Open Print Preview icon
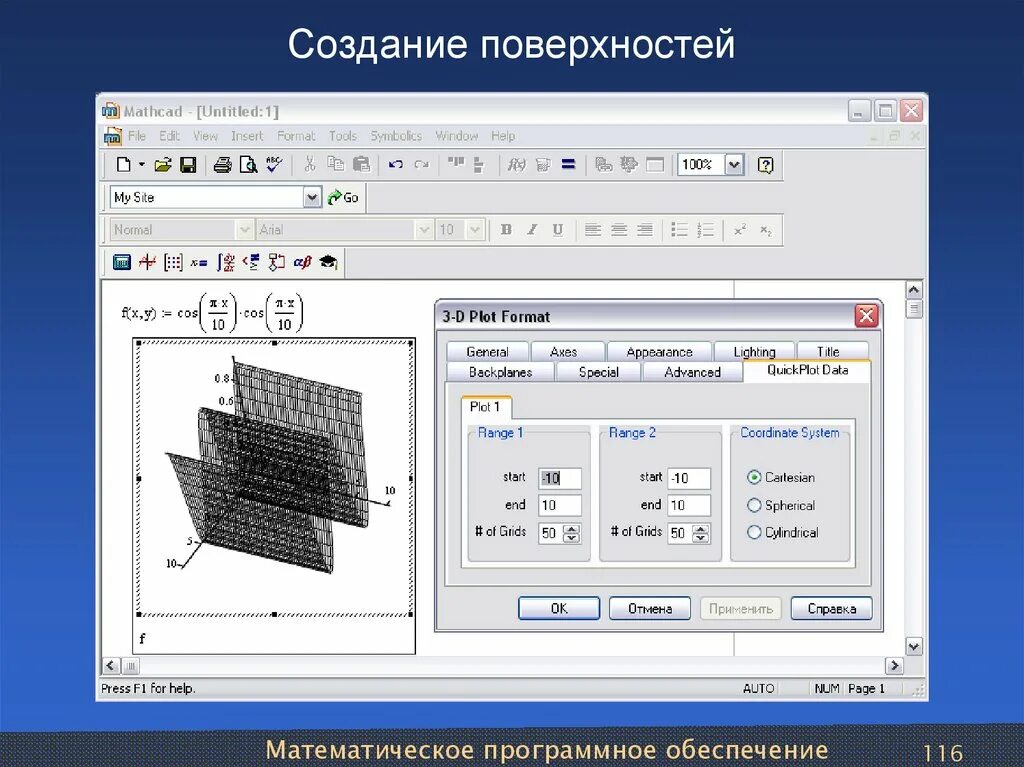Screen dimensions: 1024x767 point(248,165)
